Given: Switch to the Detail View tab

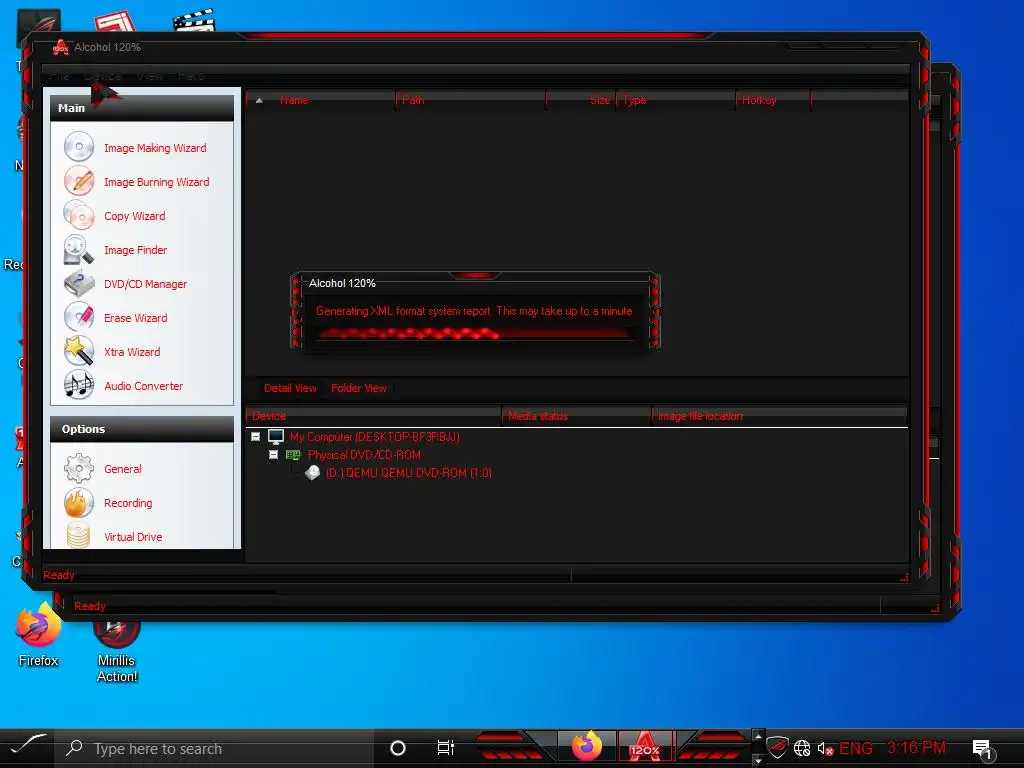Looking at the screenshot, I should (x=290, y=388).
